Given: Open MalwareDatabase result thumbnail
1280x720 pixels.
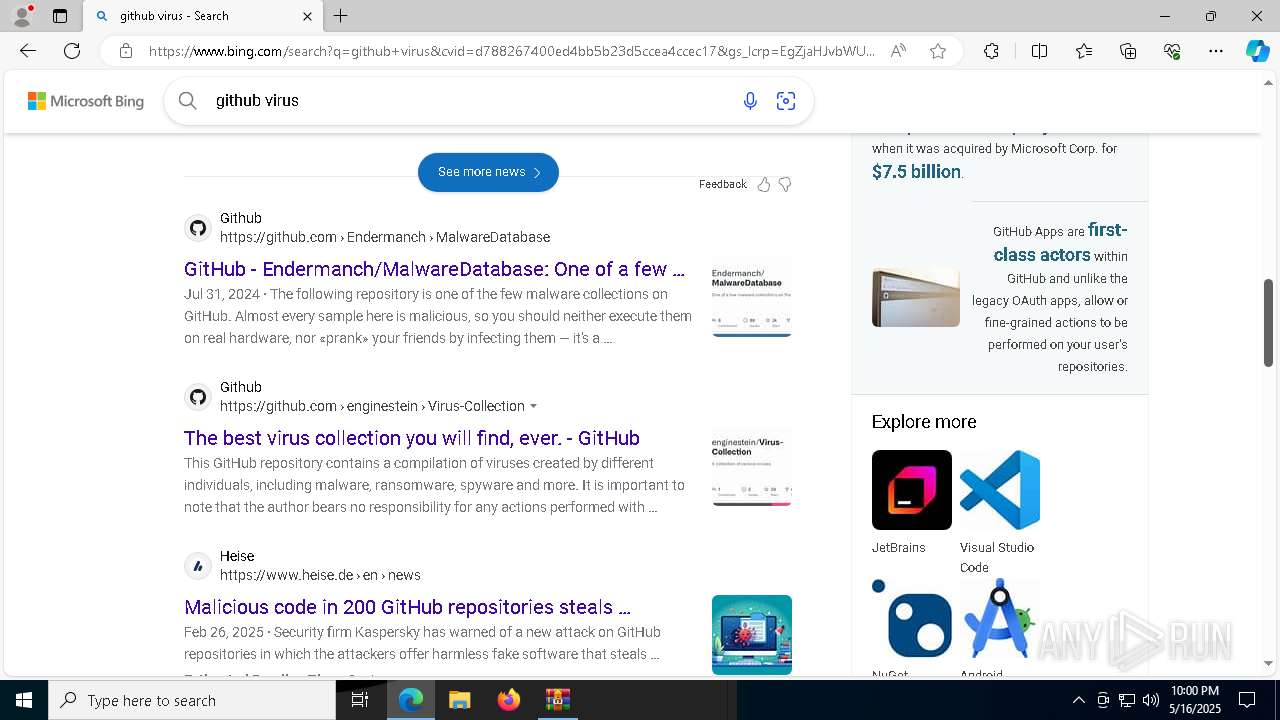Looking at the screenshot, I should click(x=752, y=297).
